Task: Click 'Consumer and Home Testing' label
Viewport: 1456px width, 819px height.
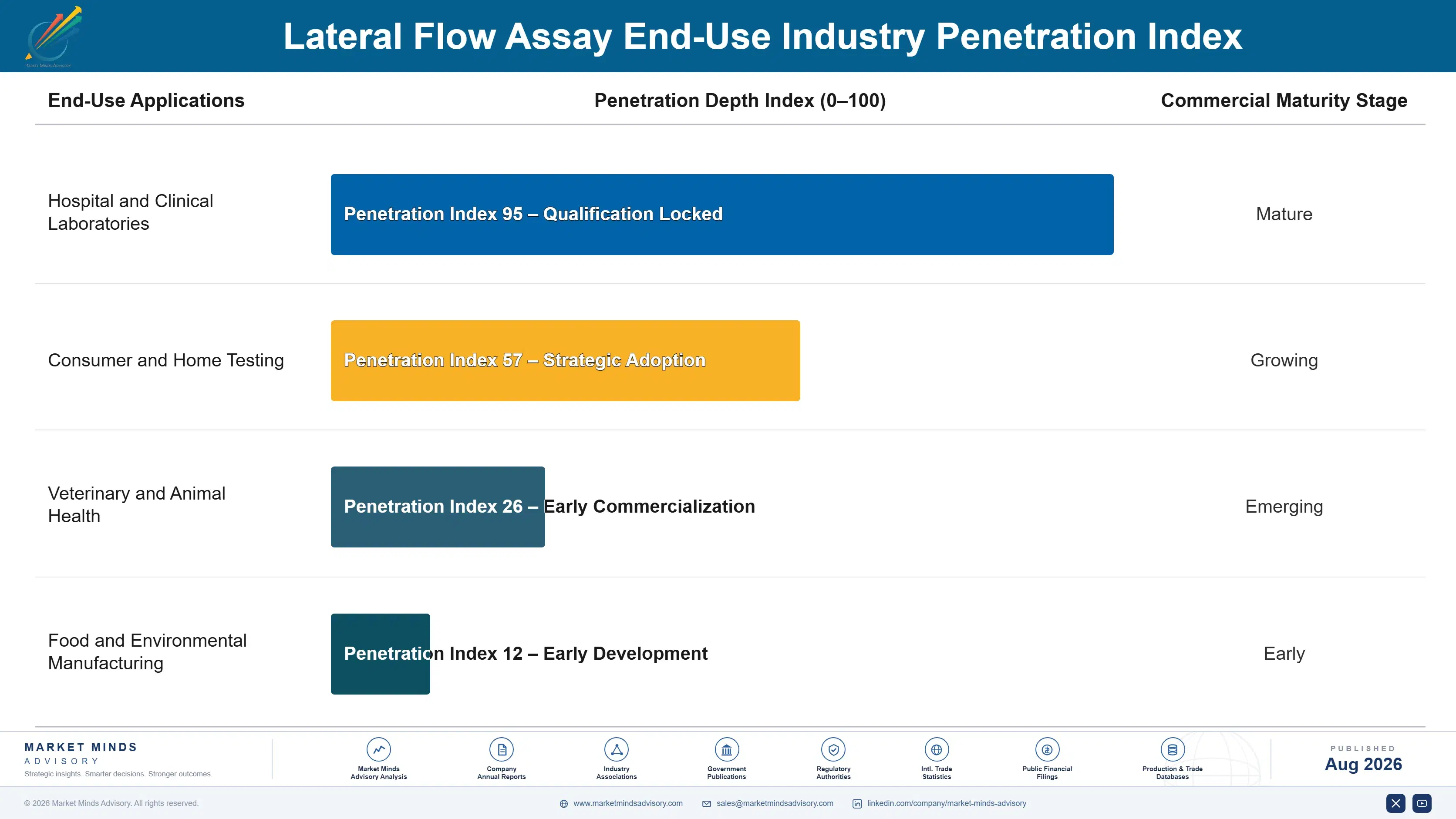Action: click(165, 360)
